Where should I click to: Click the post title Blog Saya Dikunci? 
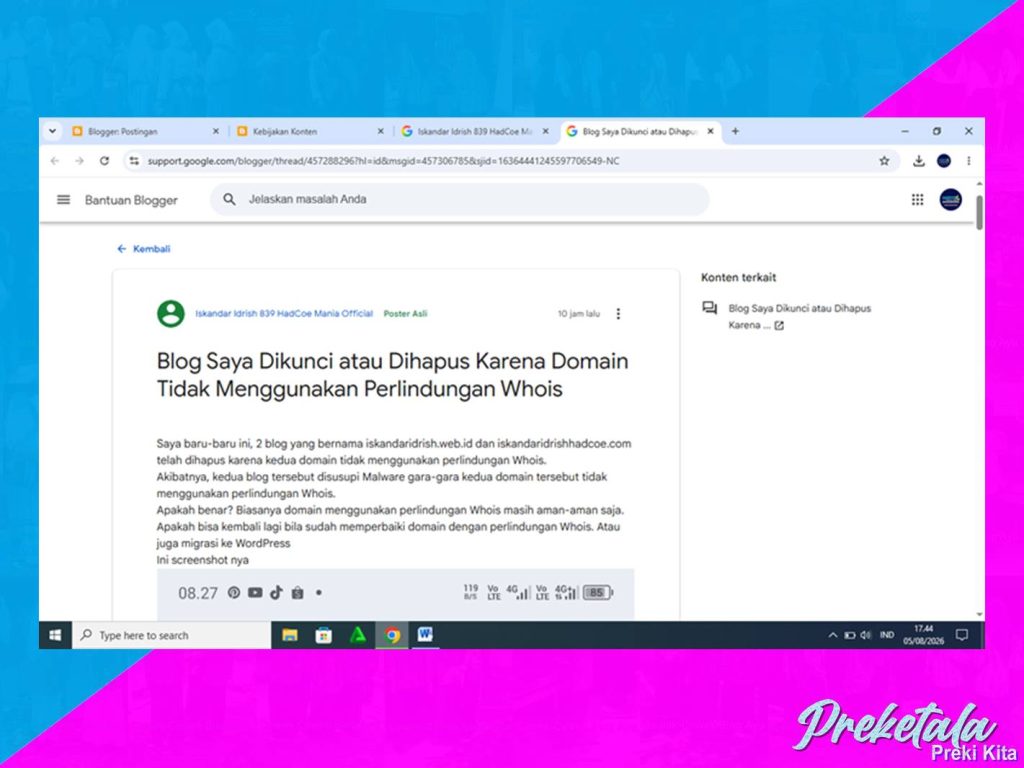click(x=392, y=375)
